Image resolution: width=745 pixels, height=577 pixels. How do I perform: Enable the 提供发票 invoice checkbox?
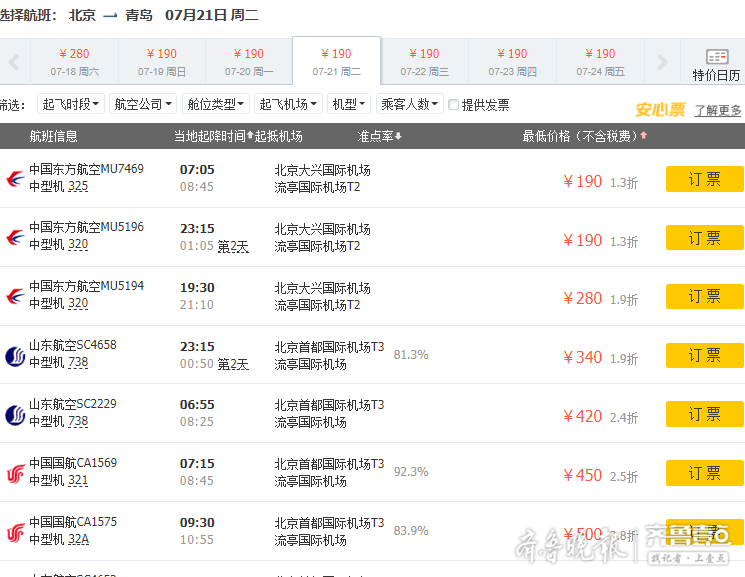point(454,105)
